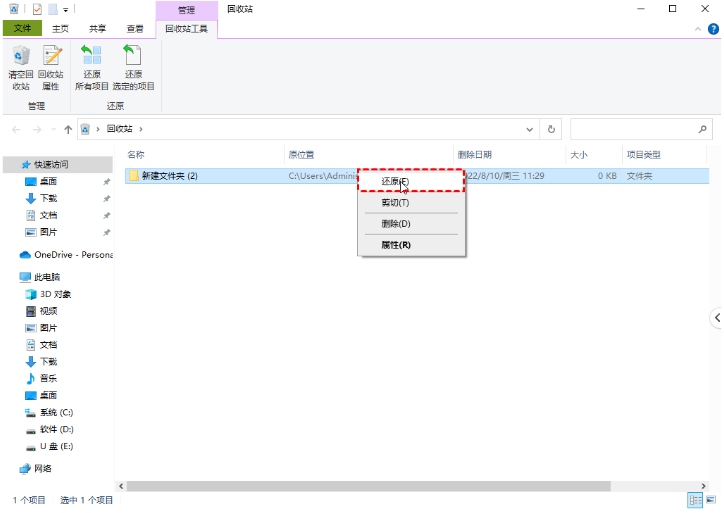724x513 pixels.
Task: Choose 属性(R) in the context menu
Action: (411, 245)
